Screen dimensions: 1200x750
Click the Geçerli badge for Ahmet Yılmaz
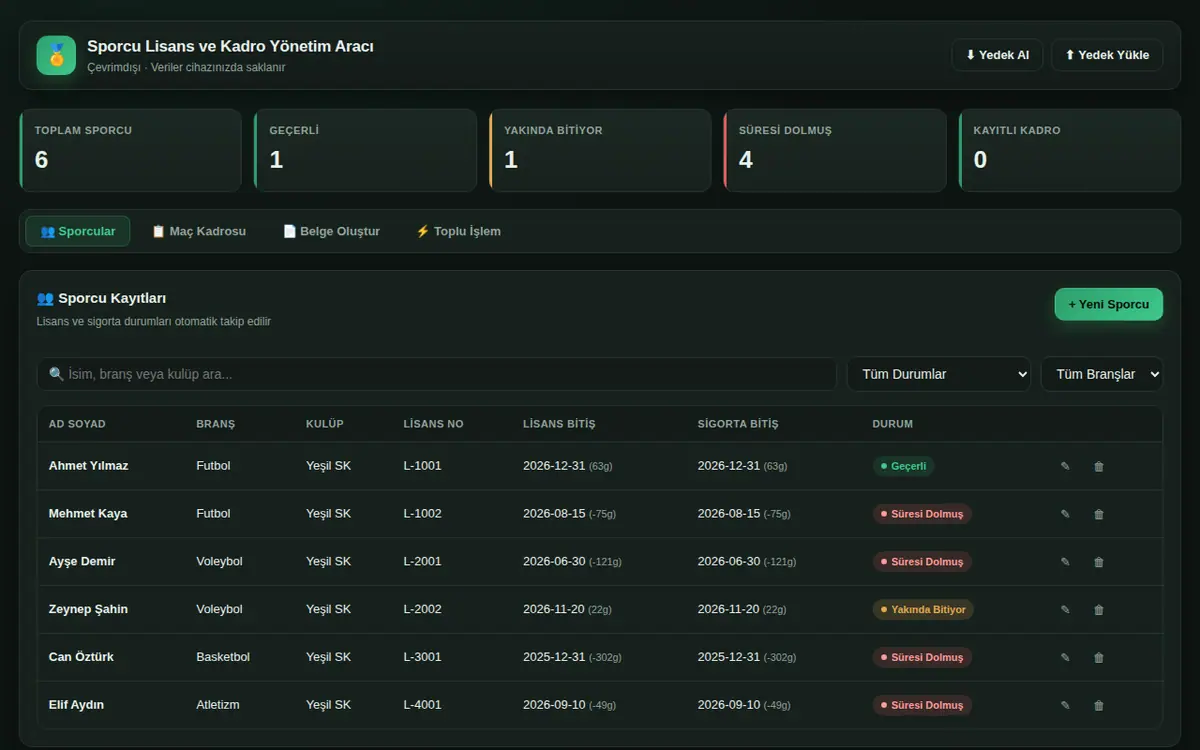coord(903,466)
